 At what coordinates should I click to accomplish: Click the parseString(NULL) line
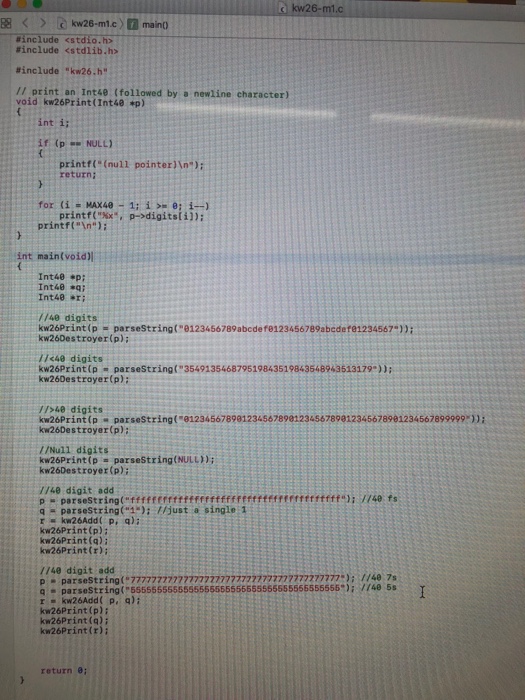[x=127, y=460]
